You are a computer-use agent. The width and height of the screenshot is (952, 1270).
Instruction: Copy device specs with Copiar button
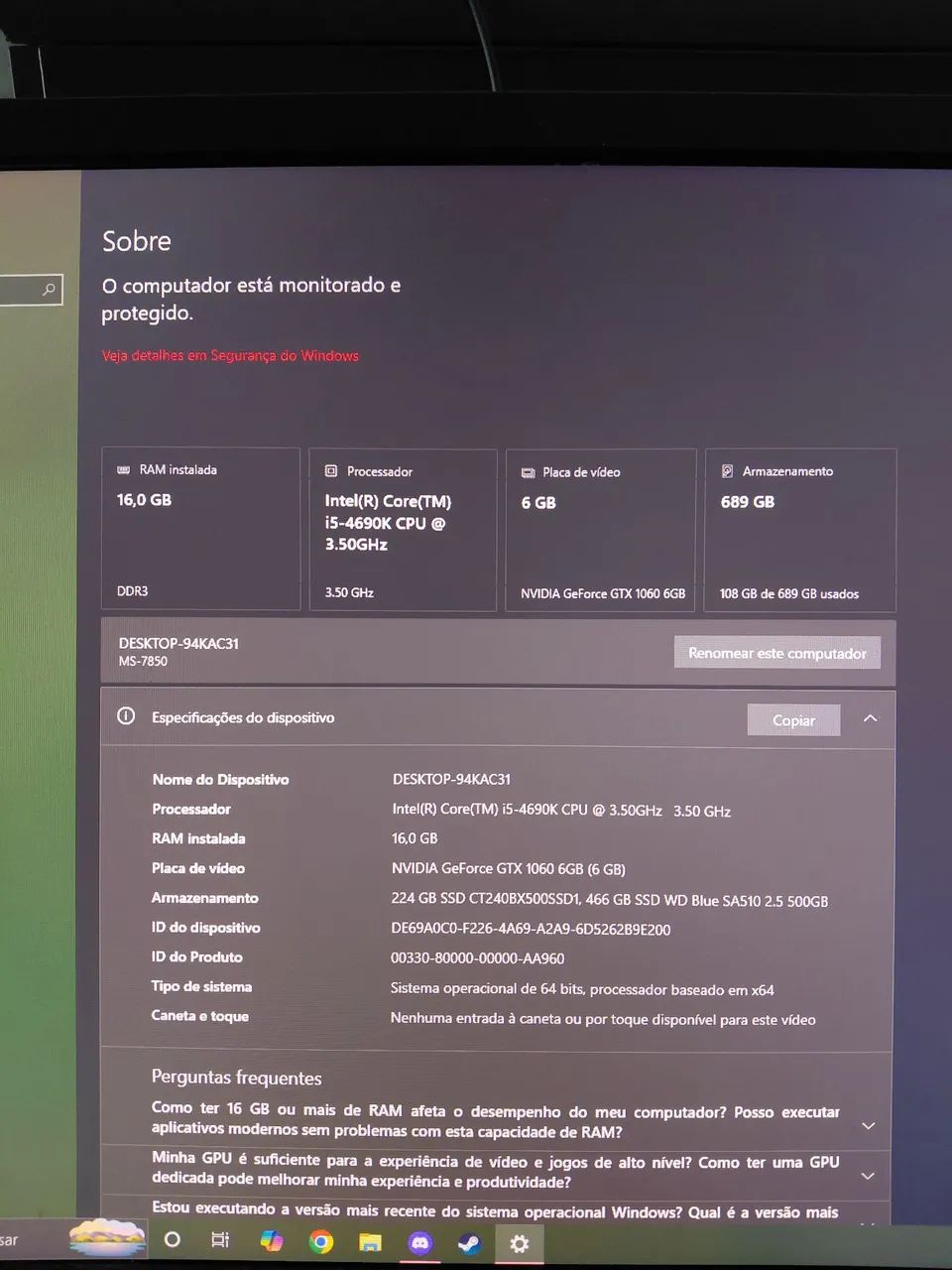point(793,720)
